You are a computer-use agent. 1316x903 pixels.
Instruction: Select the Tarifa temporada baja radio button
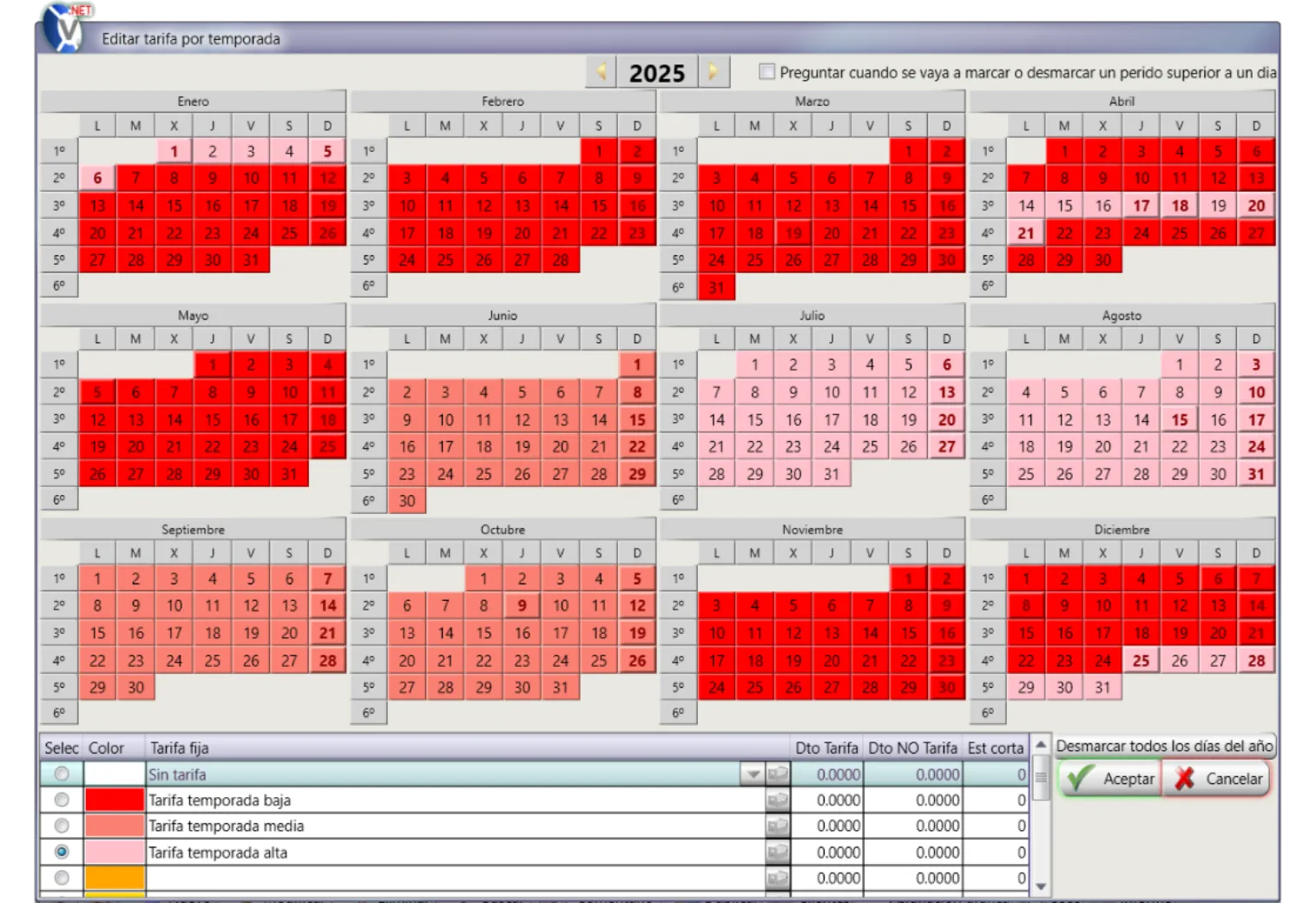click(62, 800)
